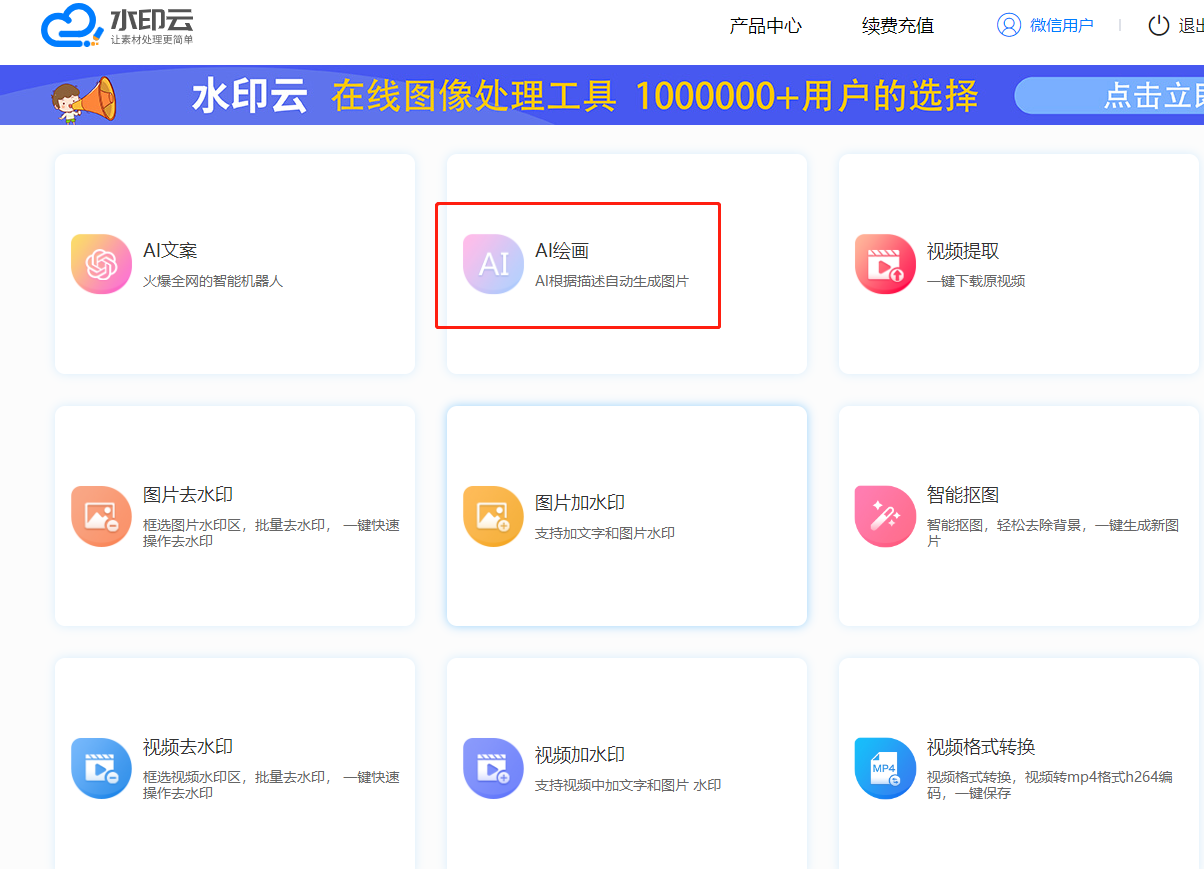
Task: Click description 一键下载原视频
Action: point(976,281)
